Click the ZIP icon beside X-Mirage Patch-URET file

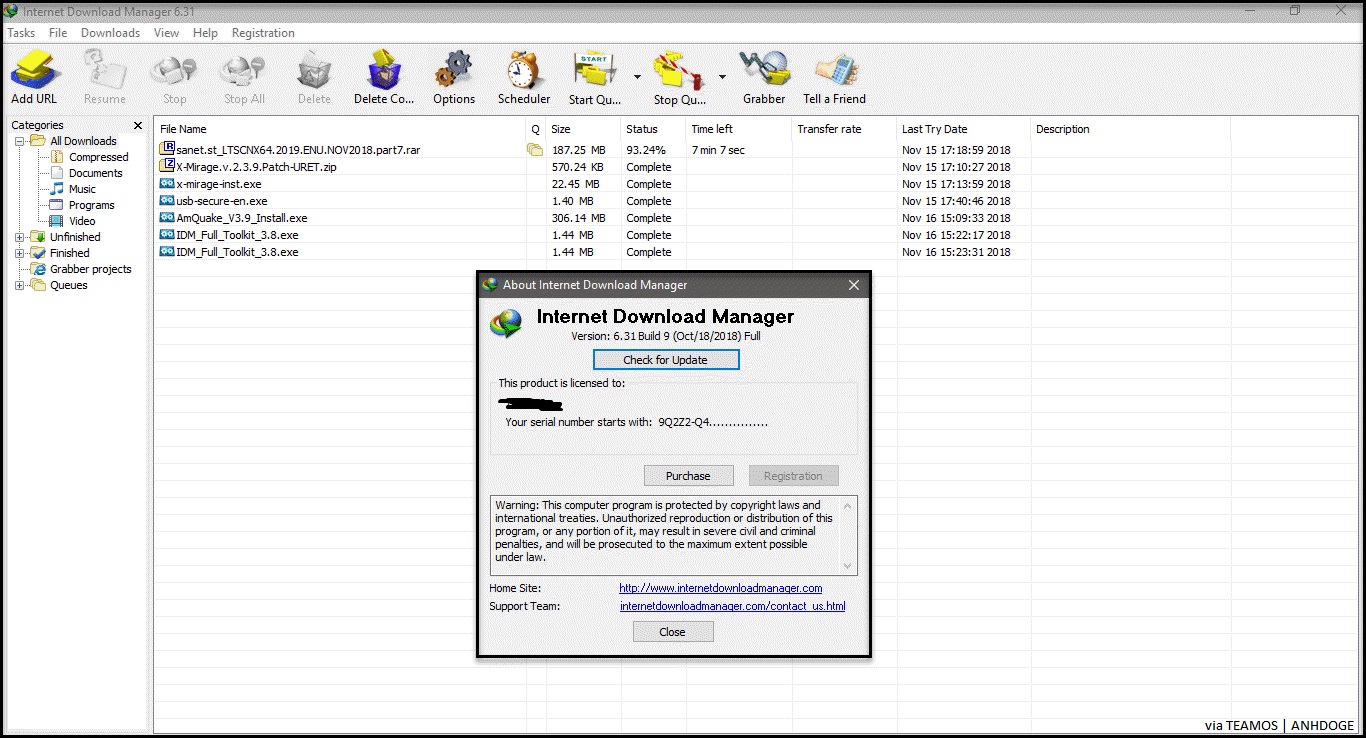167,166
